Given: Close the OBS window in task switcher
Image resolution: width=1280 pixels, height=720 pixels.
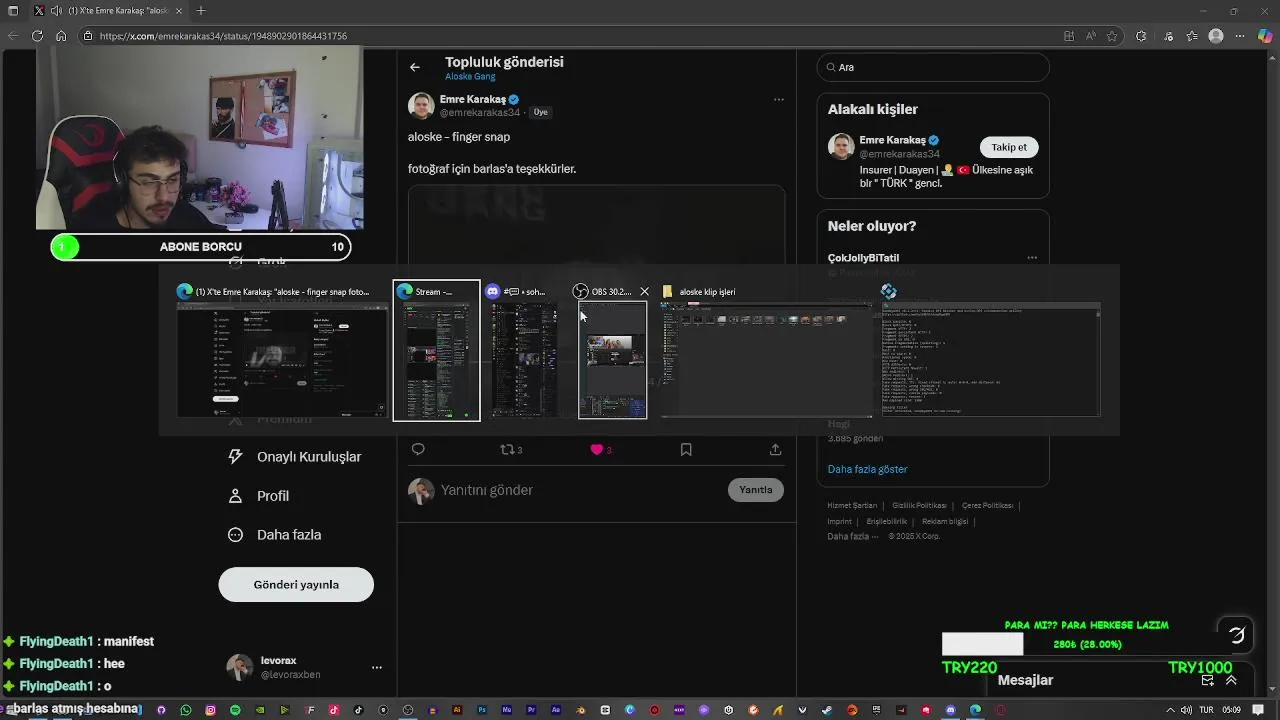Looking at the screenshot, I should [644, 292].
